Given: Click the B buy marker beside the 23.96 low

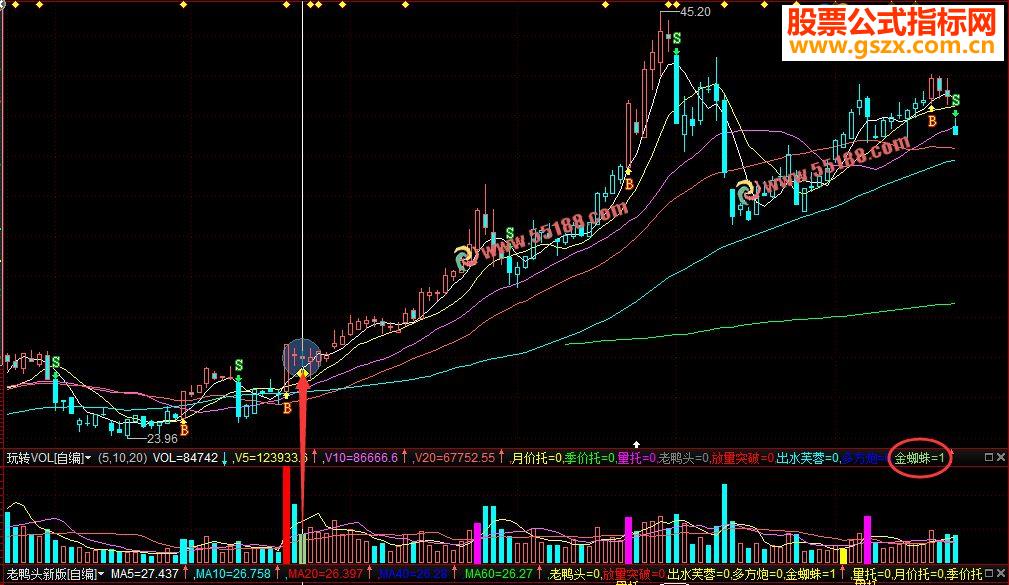Looking at the screenshot, I should coord(184,430).
